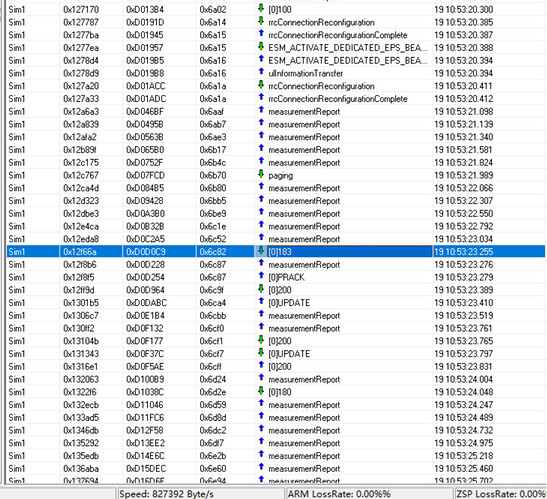Click the green down arrow in the 10:53:20.388 row
The width and height of the screenshot is (547, 499).
pos(261,47)
